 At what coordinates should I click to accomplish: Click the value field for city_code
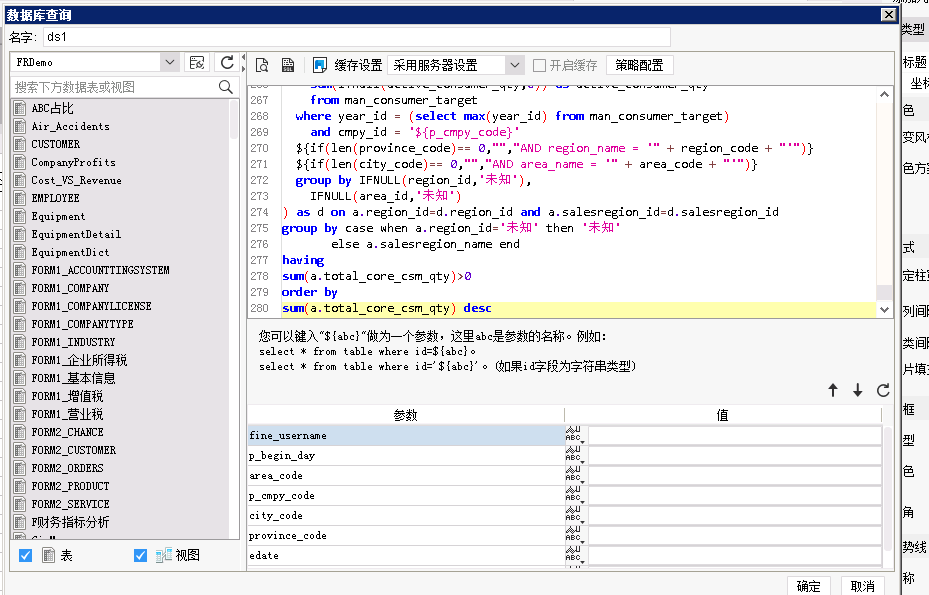tap(735, 516)
